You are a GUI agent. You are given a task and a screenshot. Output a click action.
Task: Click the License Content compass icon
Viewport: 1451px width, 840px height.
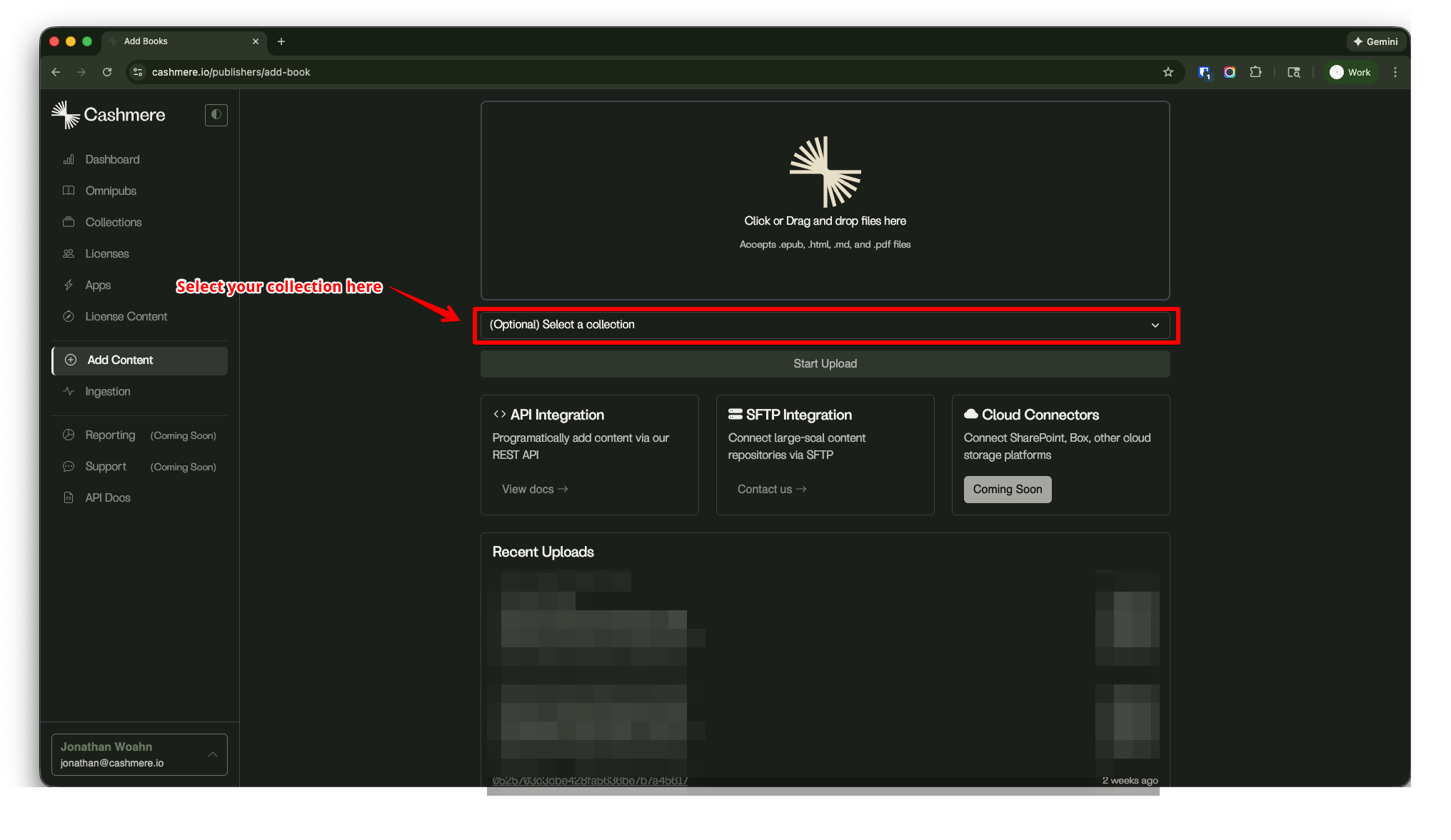[x=69, y=316]
